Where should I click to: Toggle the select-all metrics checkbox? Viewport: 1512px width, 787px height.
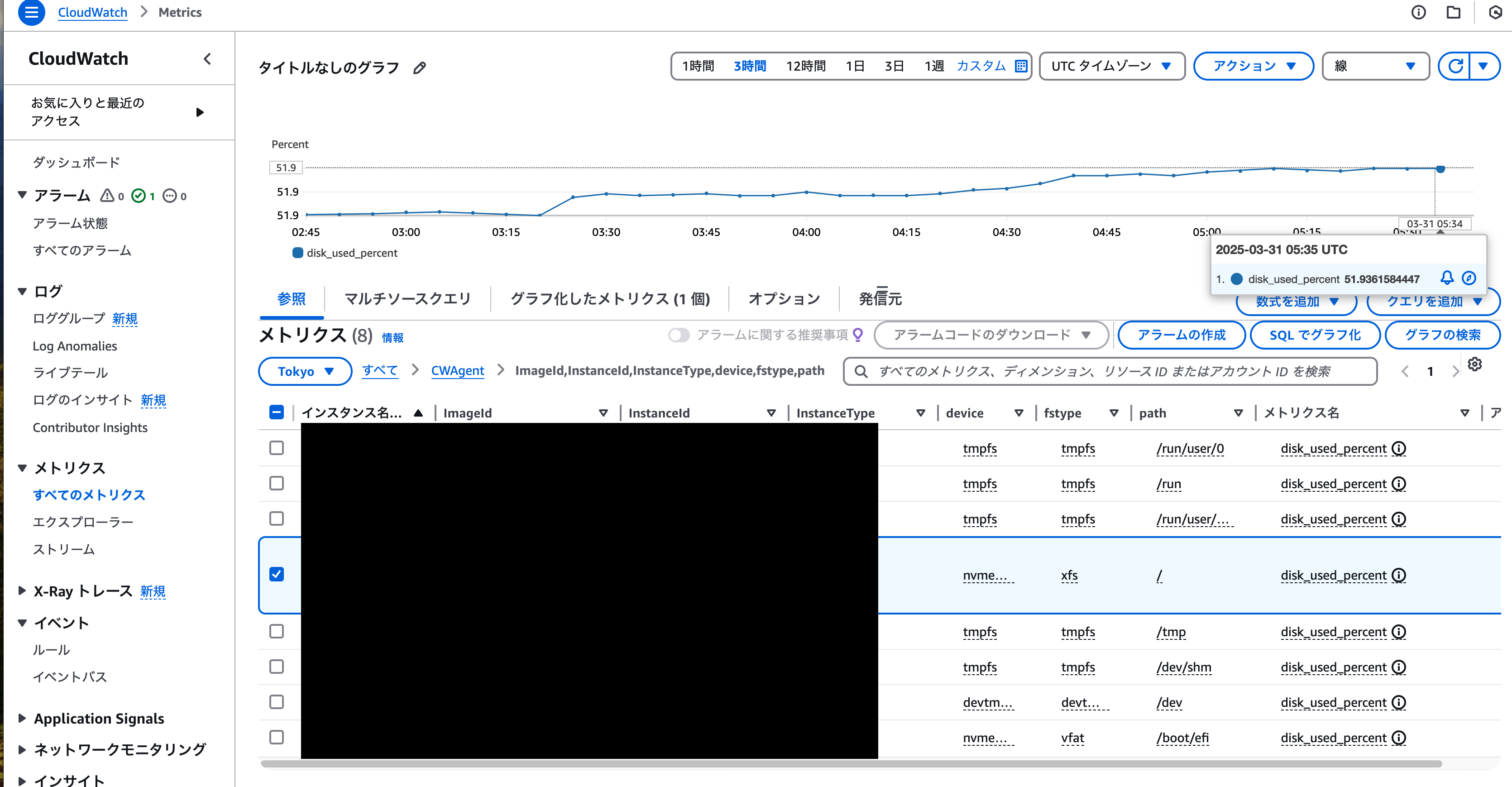tap(277, 413)
